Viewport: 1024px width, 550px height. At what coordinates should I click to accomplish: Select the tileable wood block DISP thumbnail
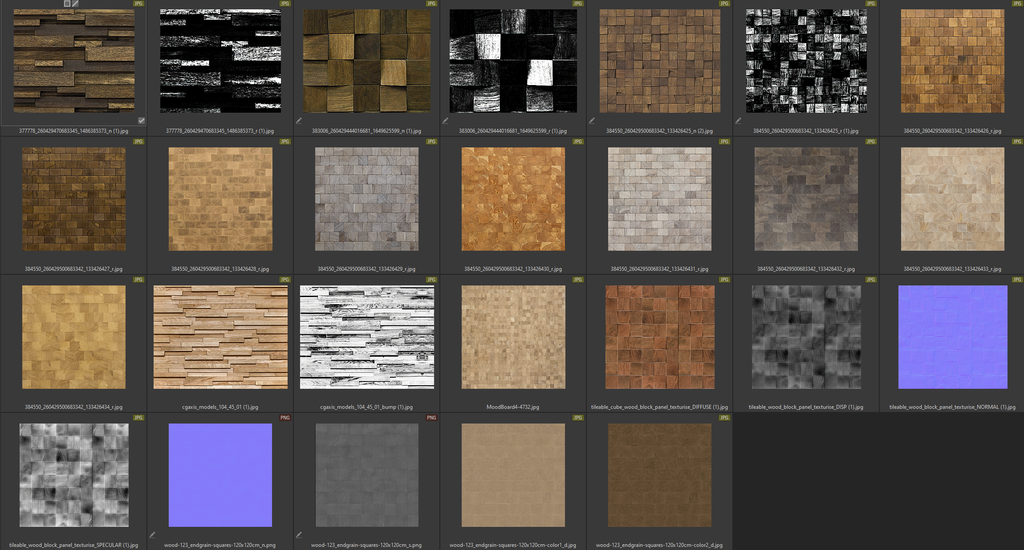tap(805, 337)
